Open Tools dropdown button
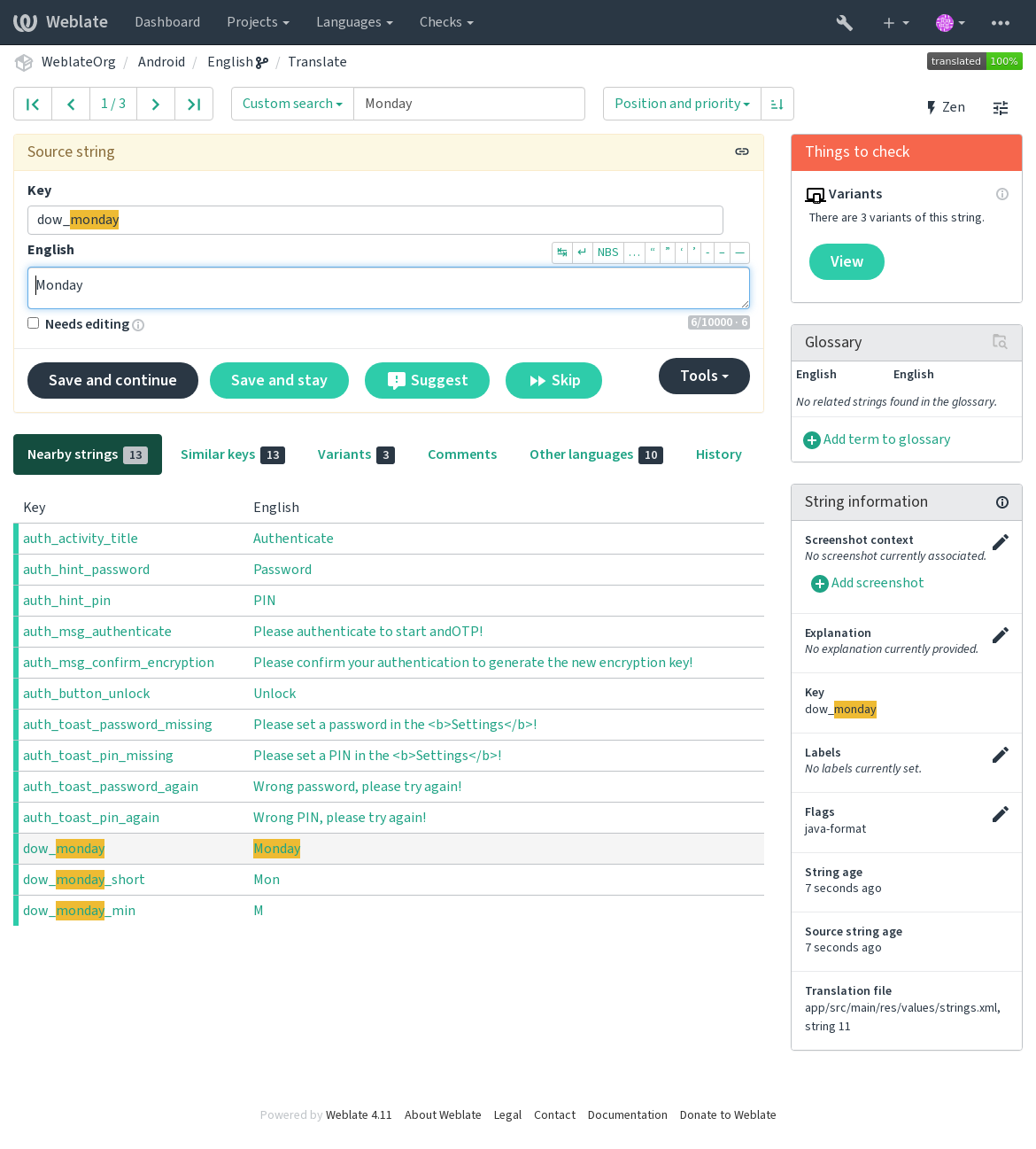Screen dimensions: 1036x1149 pos(704,376)
